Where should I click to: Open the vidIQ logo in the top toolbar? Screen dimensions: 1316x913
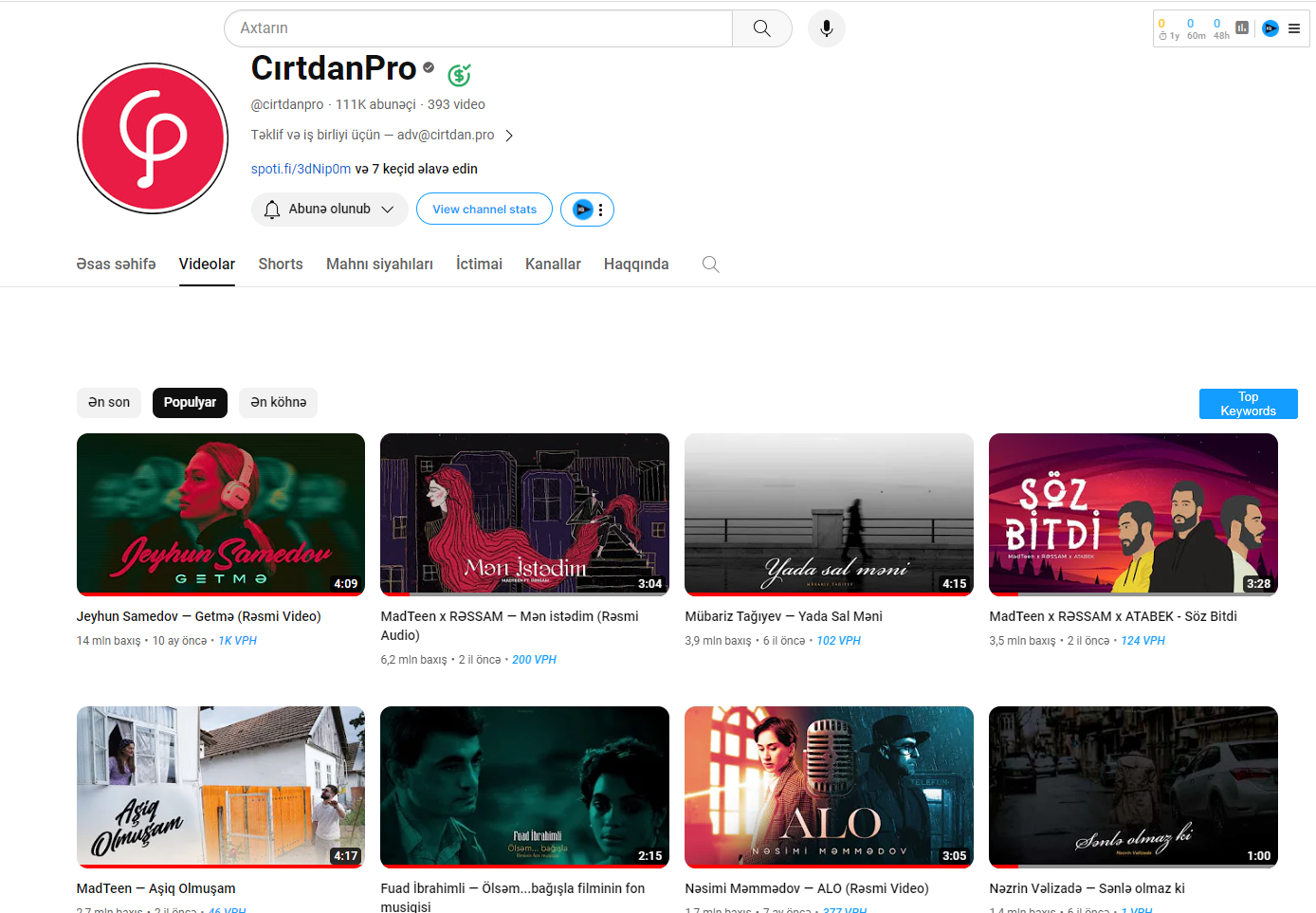pos(1270,28)
